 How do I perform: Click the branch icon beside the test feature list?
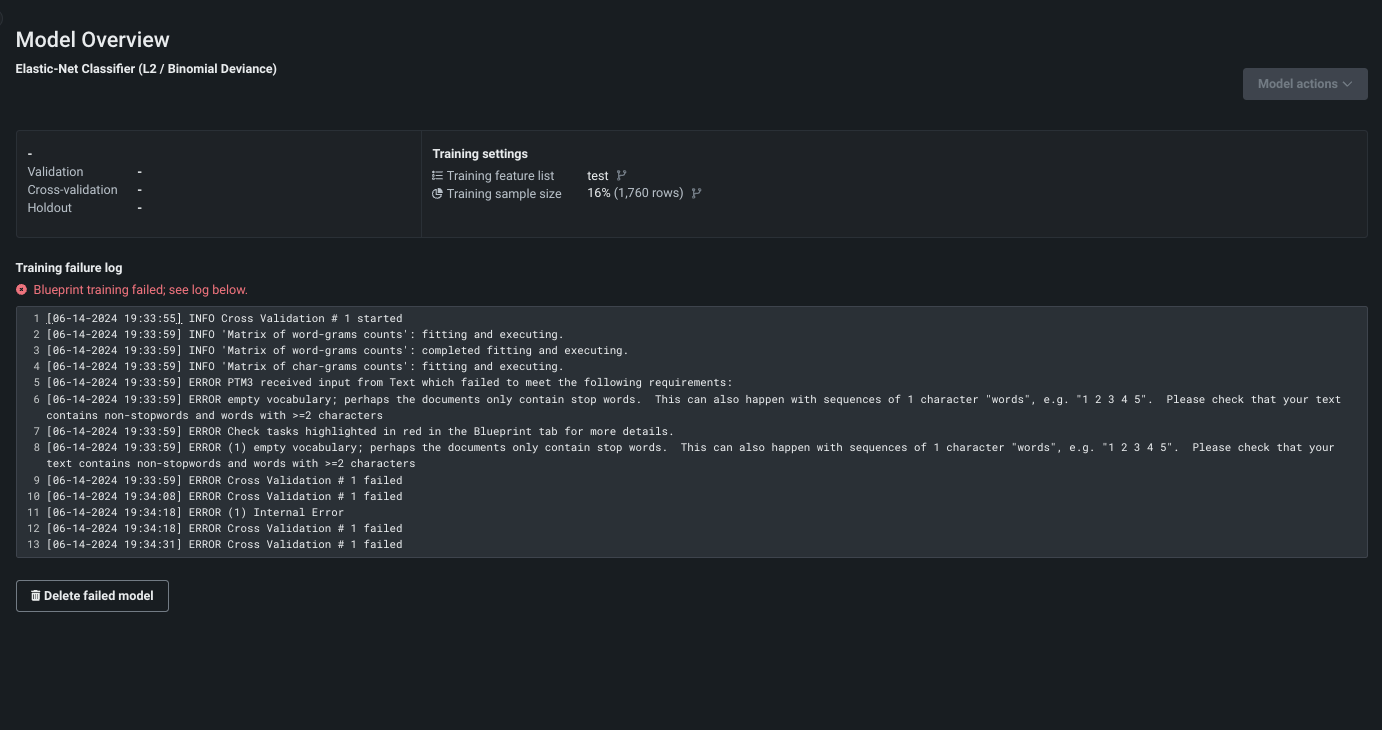tap(621, 176)
